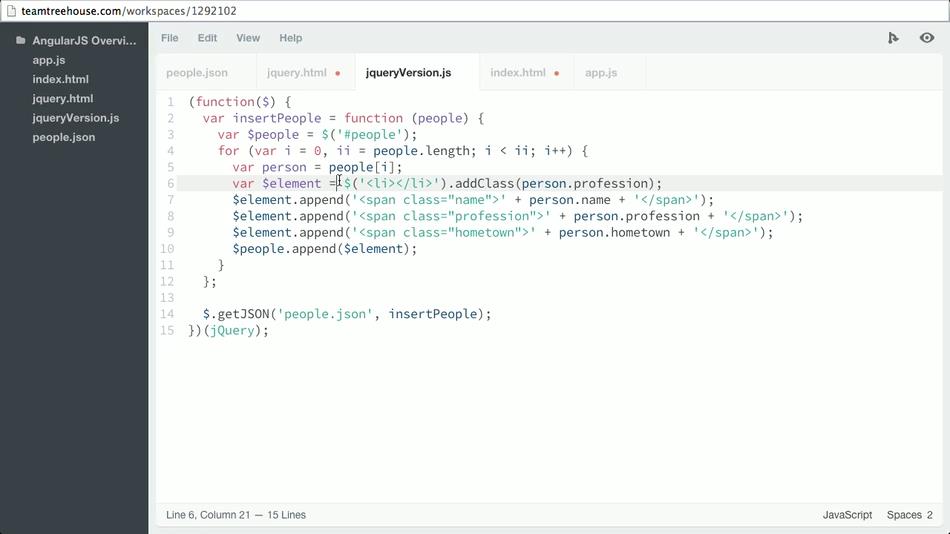This screenshot has width=950, height=534.
Task: Click line number 15 in the gutter
Action: [x=167, y=330]
